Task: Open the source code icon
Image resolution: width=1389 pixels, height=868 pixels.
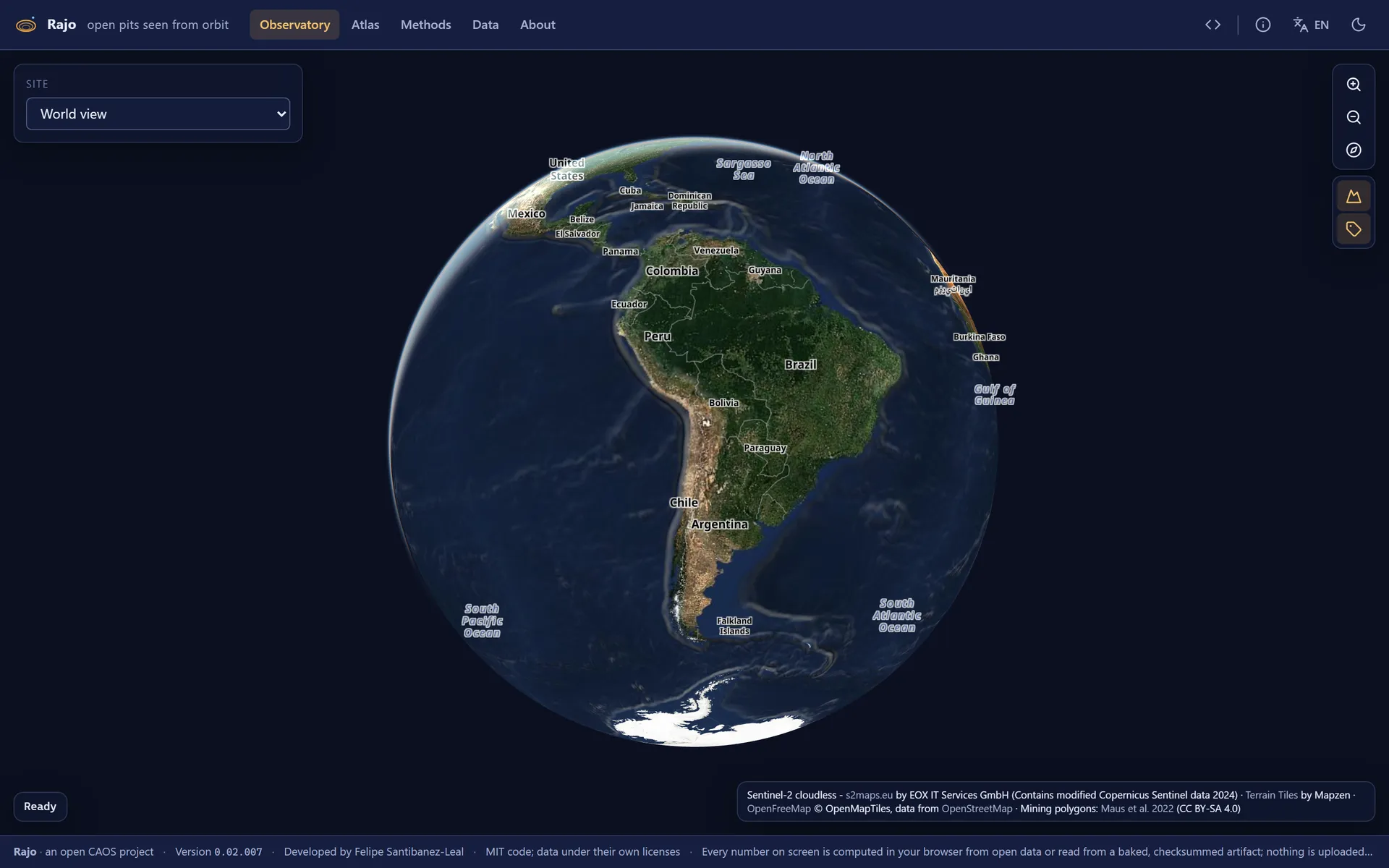Action: coord(1213,25)
